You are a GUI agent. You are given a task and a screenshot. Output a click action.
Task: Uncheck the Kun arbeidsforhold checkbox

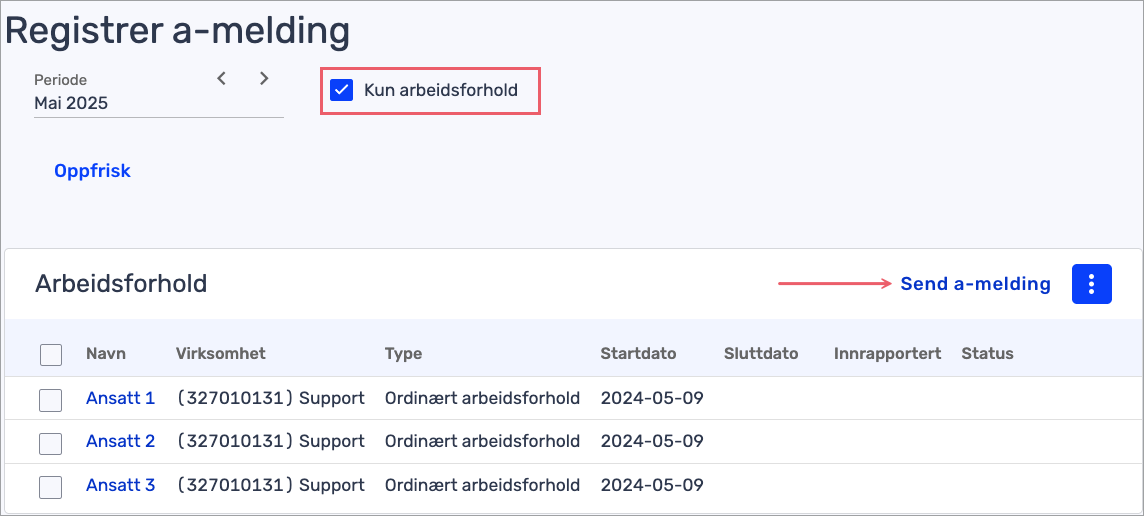pos(341,91)
